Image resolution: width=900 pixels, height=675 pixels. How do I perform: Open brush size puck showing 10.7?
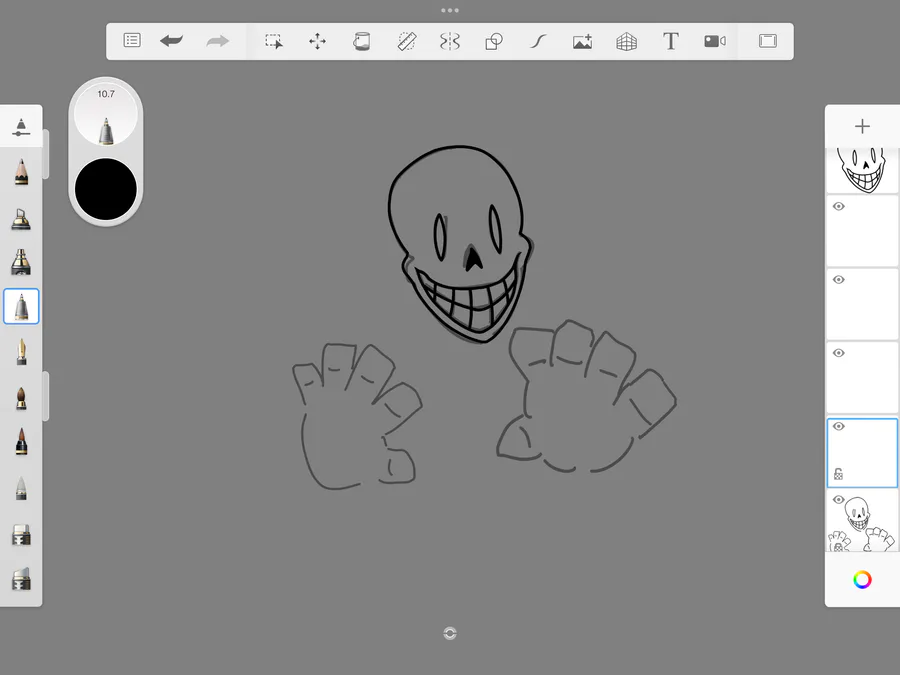106,115
